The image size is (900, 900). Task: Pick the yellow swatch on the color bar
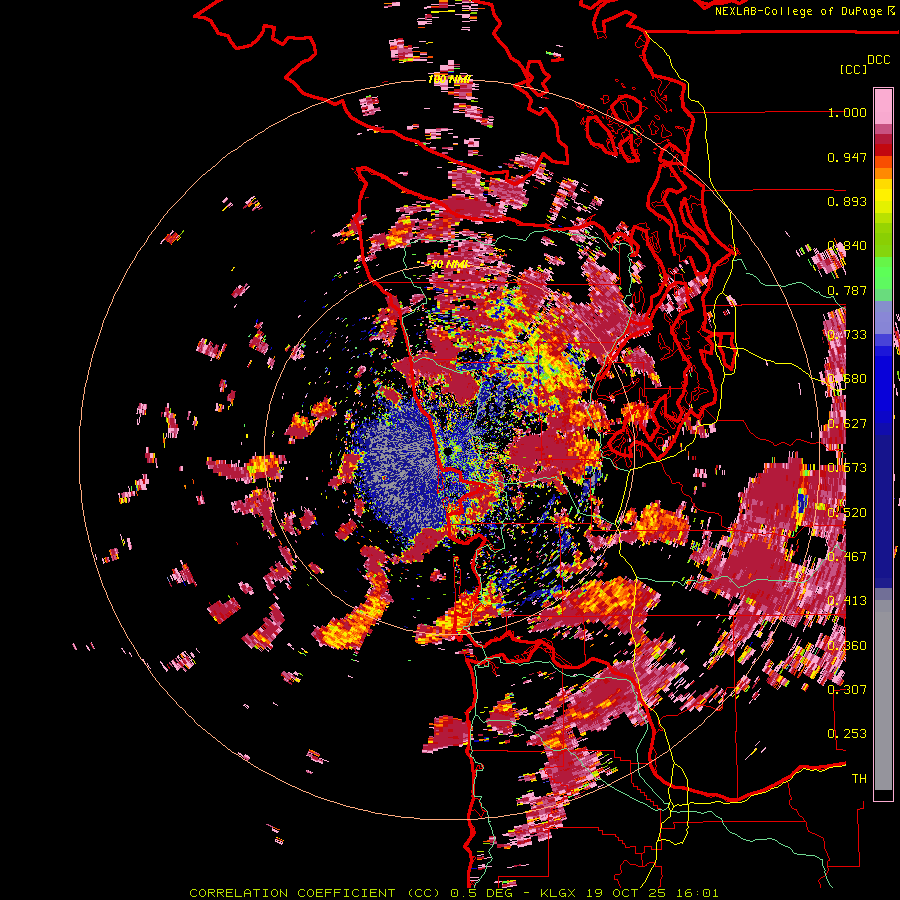click(x=883, y=196)
